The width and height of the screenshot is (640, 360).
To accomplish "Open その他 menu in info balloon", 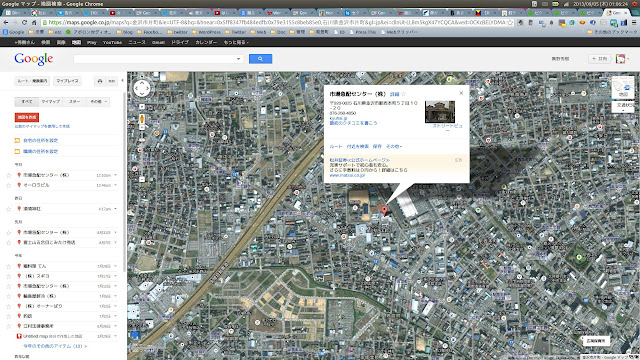I will pos(394,146).
